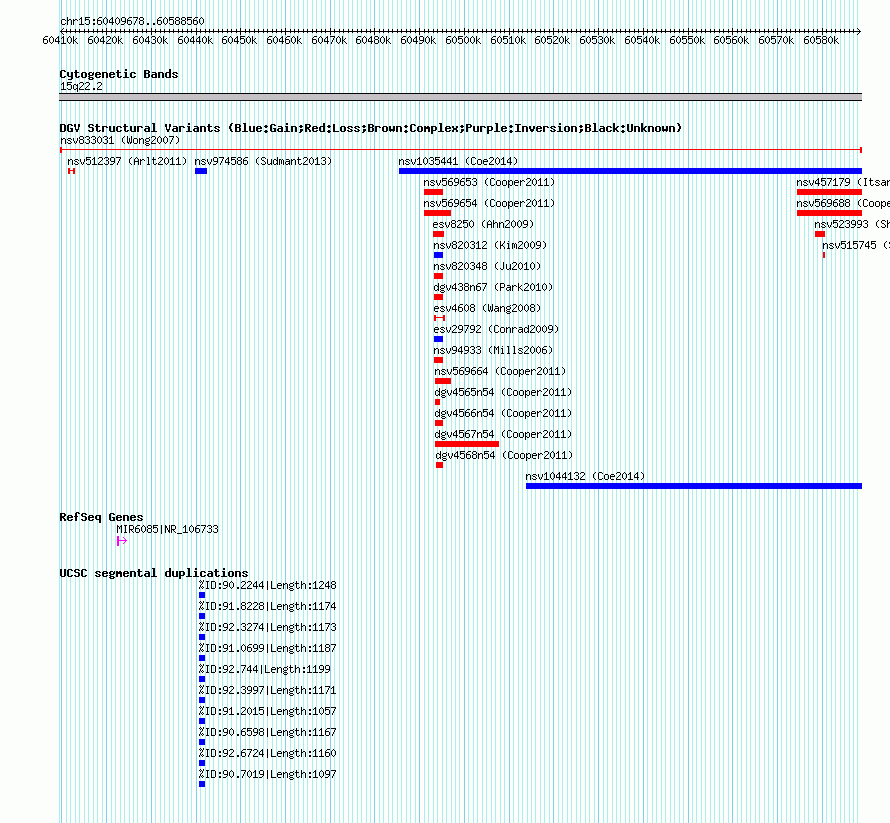Select the nsv94933 (Mills2006) variant
The height and width of the screenshot is (823, 890).
point(493,350)
